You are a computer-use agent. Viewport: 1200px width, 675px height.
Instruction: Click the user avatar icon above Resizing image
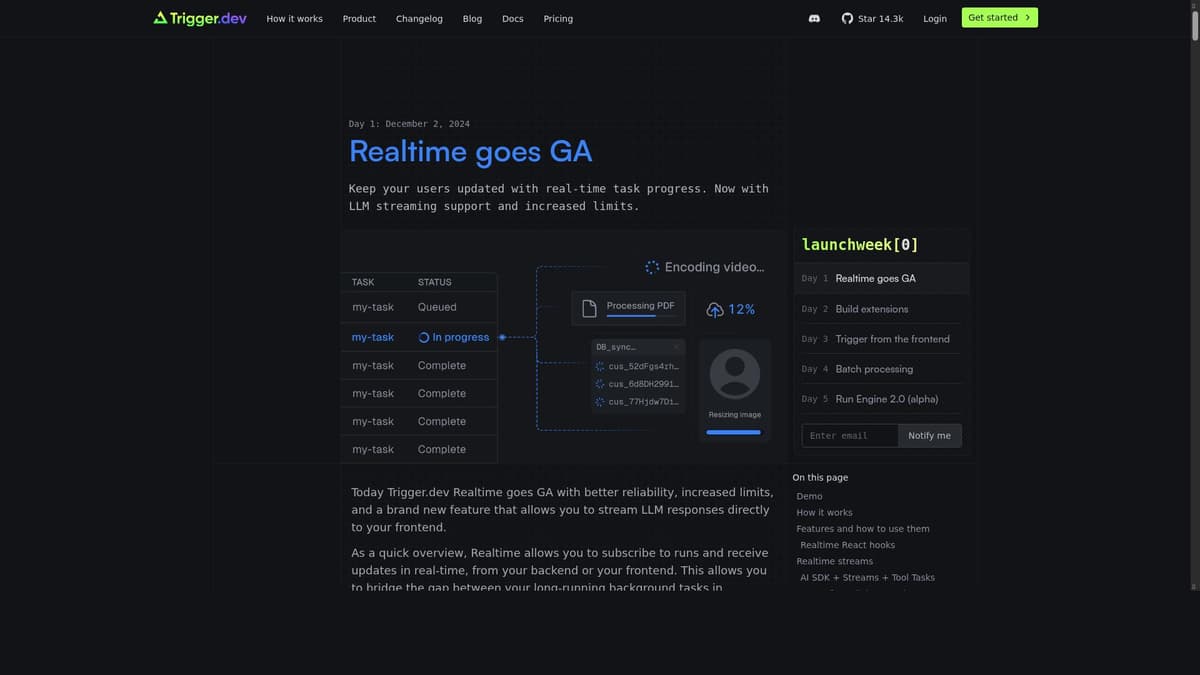(735, 374)
